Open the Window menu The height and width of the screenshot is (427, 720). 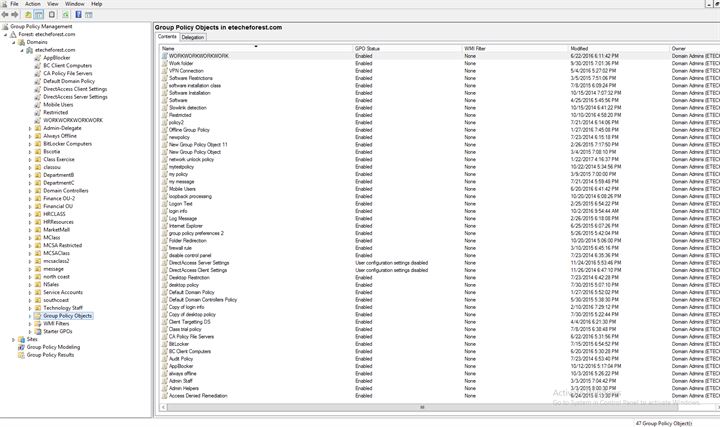[74, 4]
